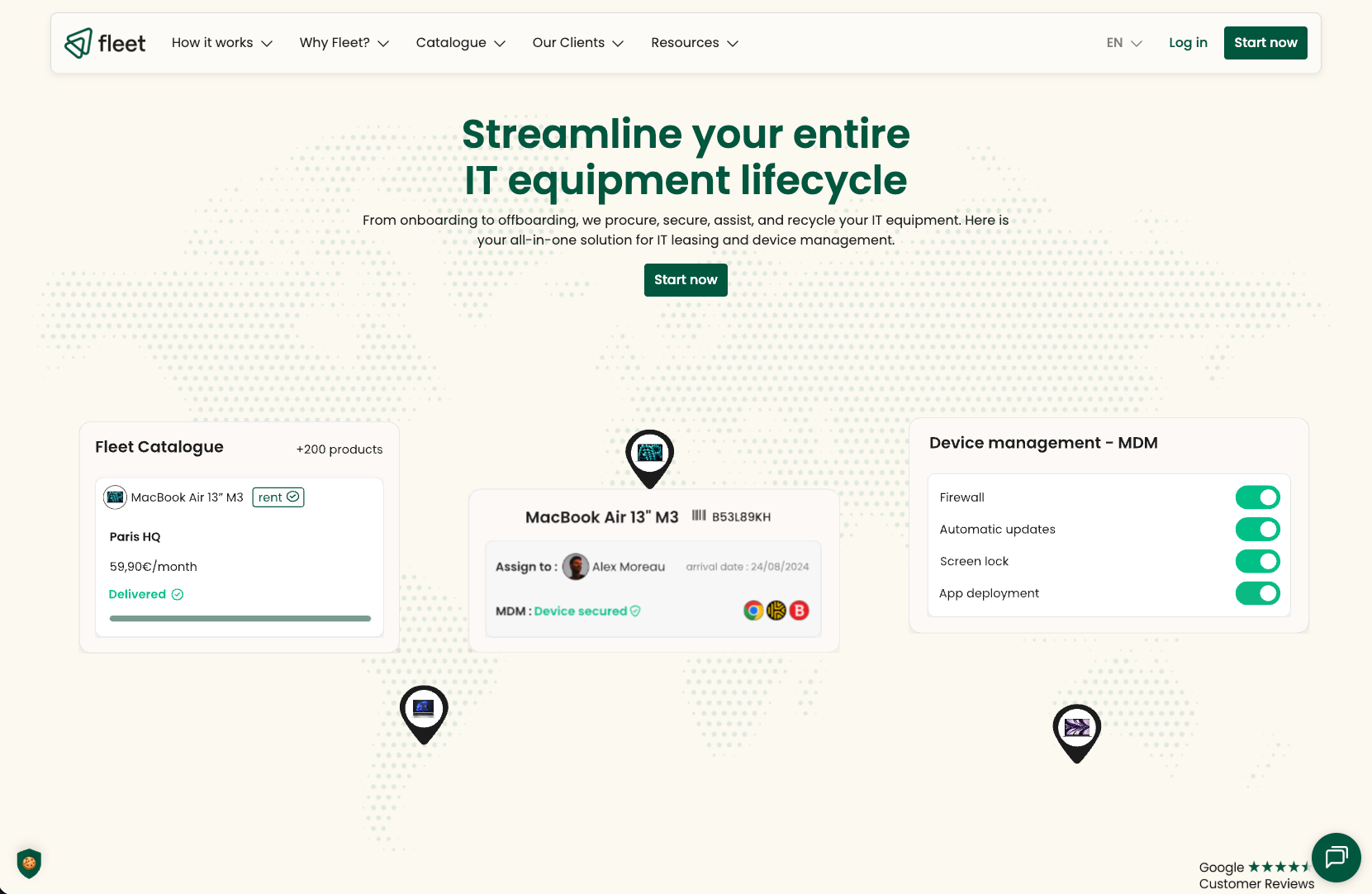This screenshot has width=1372, height=894.
Task: Click the Fleet logo icon
Action: tap(78, 43)
